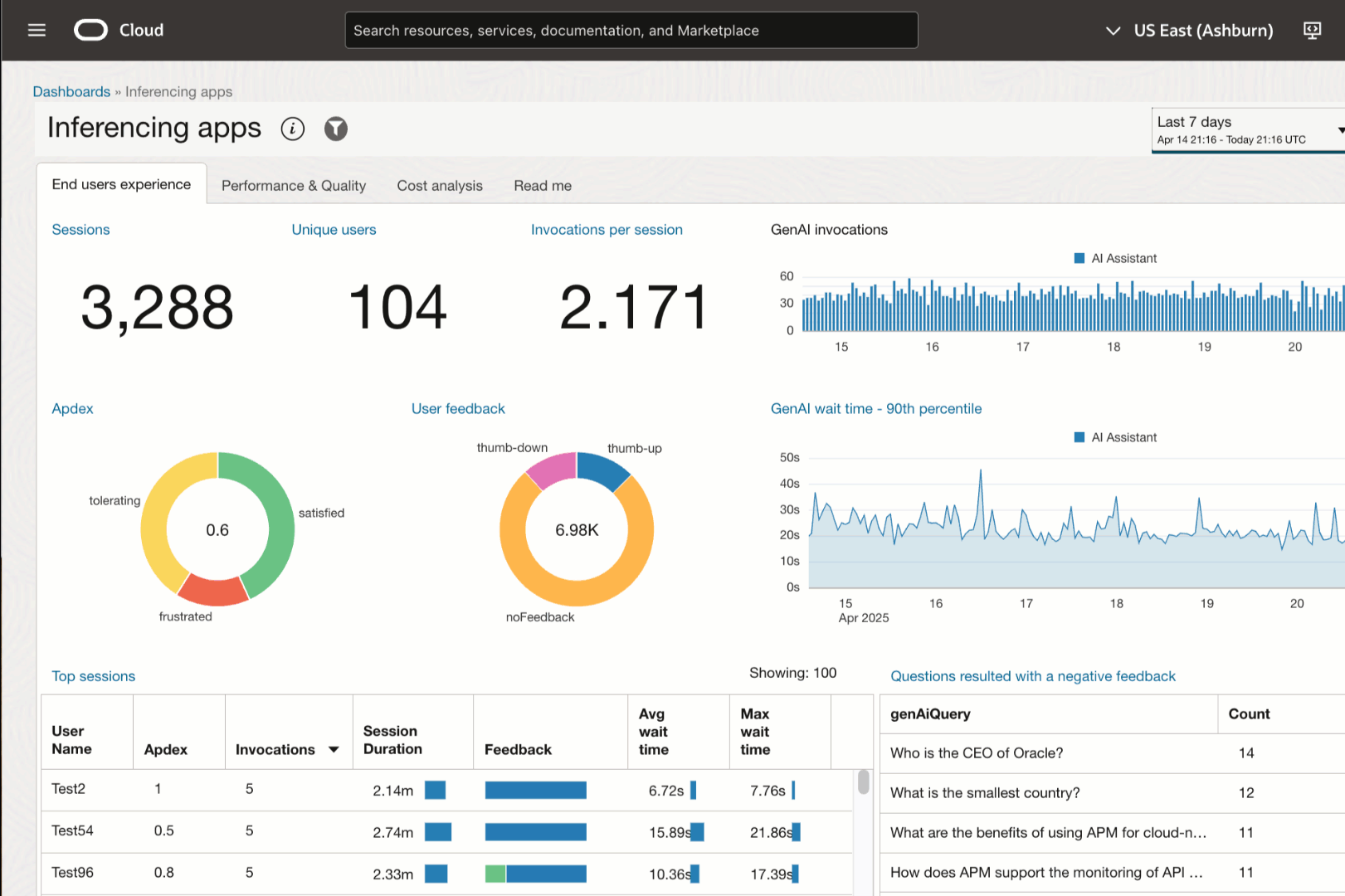Go to the Dashboards breadcrumb link
Viewport: 1345px width, 896px height.
pyautogui.click(x=71, y=92)
